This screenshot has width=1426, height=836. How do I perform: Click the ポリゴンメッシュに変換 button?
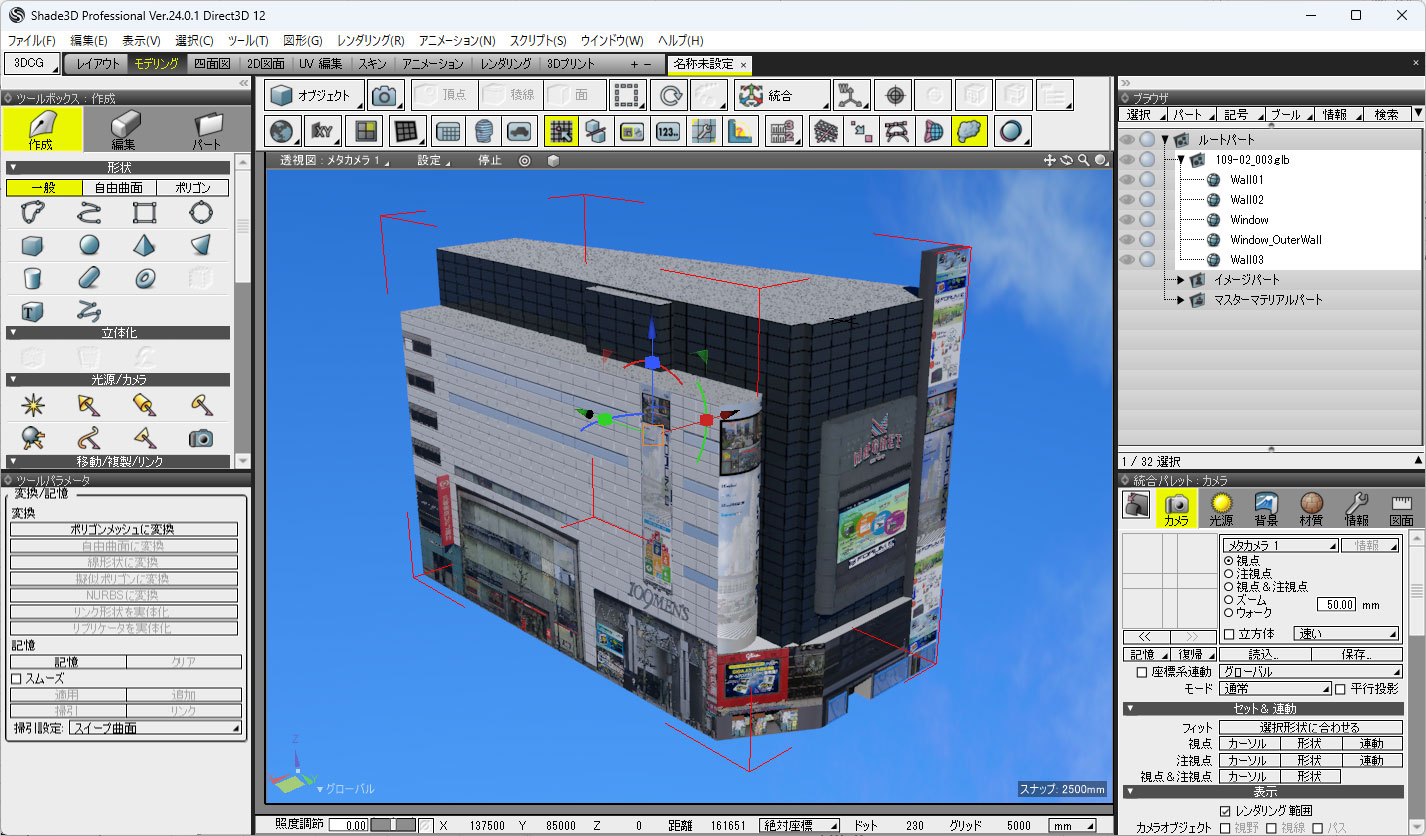[124, 530]
